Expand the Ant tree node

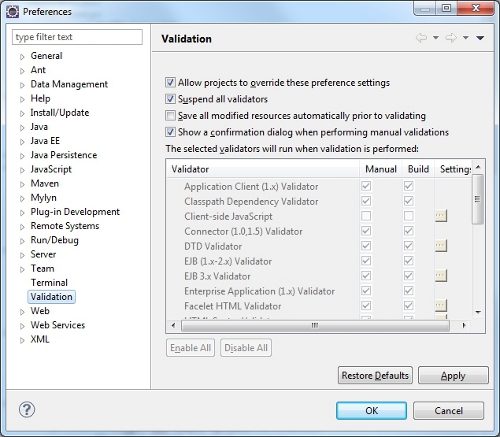point(22,71)
